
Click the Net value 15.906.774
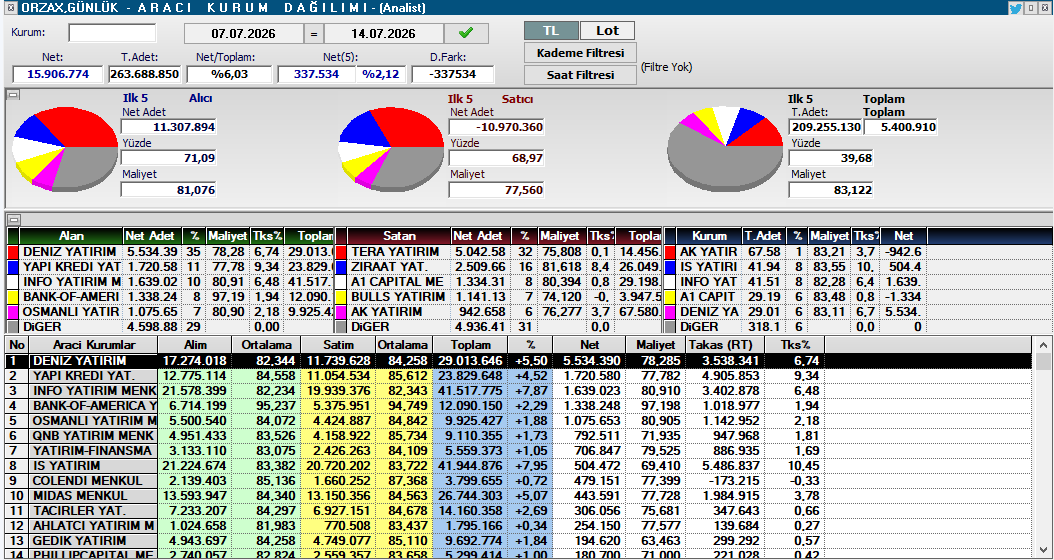pos(58,75)
